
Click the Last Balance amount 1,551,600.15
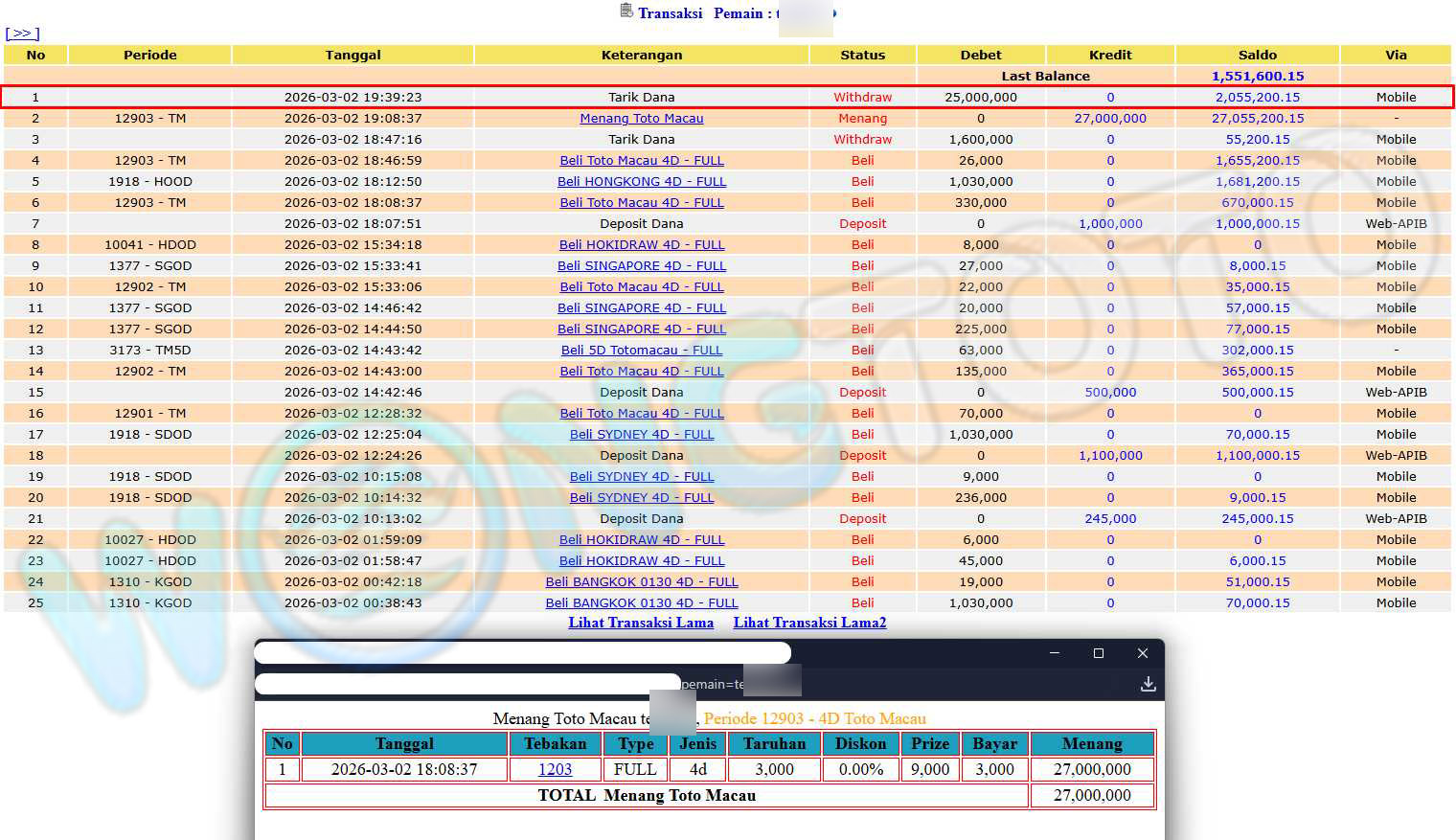[1257, 76]
